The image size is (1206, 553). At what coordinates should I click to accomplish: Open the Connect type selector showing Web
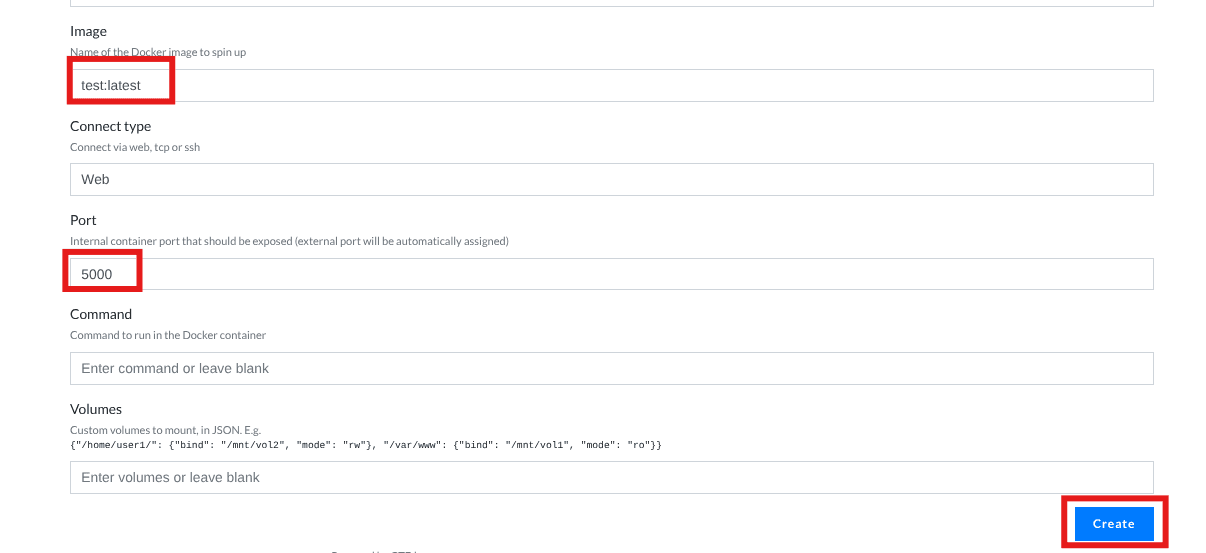coord(611,180)
